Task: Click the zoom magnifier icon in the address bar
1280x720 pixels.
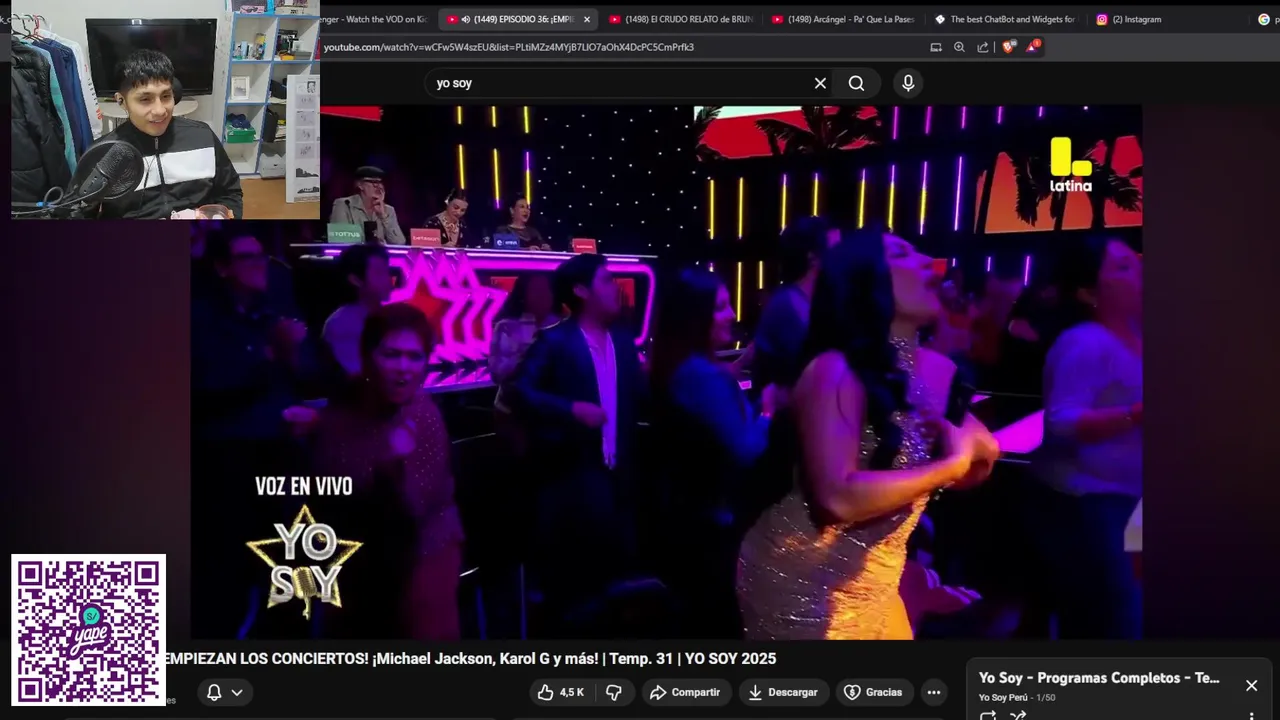Action: [x=959, y=47]
